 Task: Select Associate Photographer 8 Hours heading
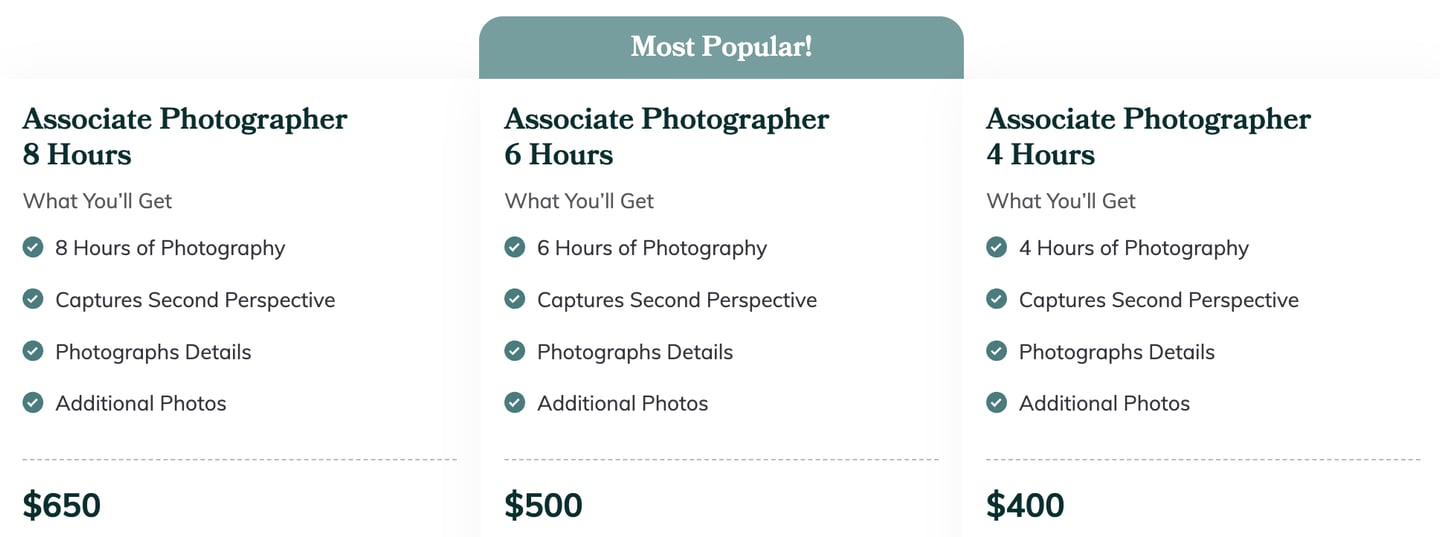185,136
